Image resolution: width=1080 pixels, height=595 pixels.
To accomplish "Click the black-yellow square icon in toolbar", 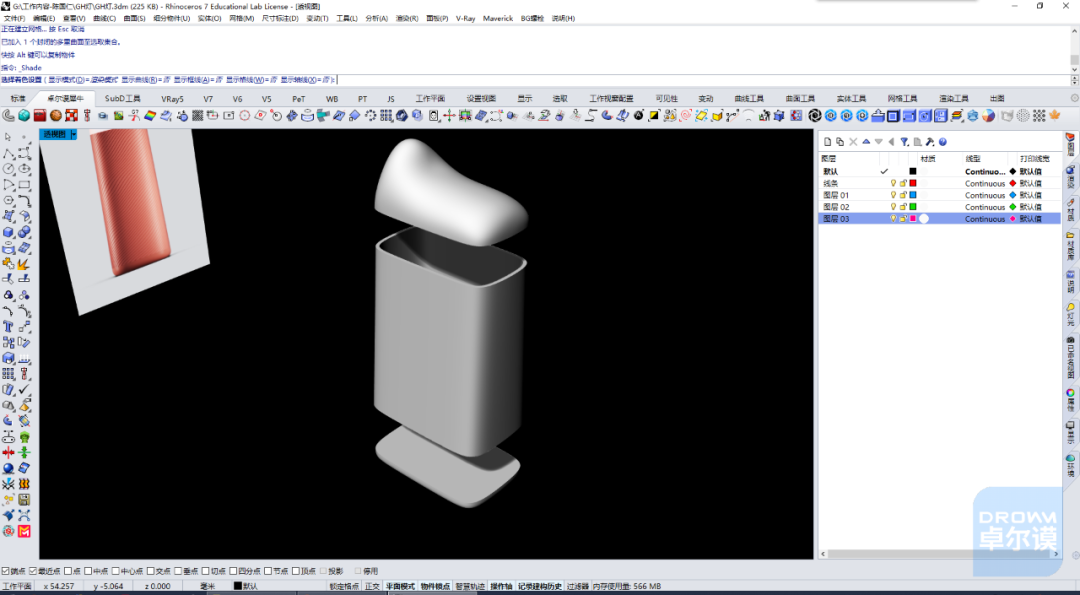I will pyautogui.click(x=654, y=116).
